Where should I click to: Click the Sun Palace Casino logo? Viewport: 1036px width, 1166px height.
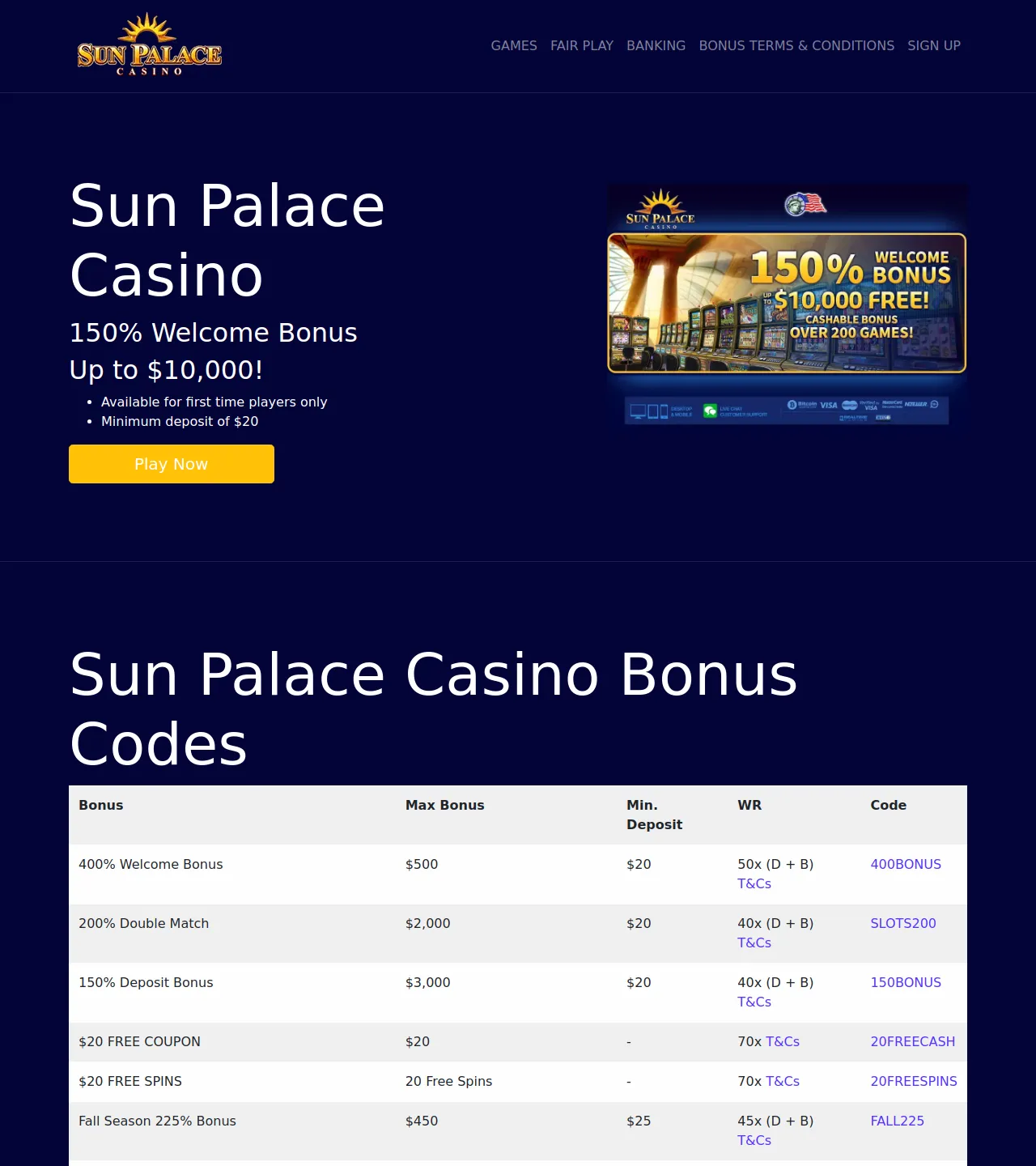coord(149,45)
